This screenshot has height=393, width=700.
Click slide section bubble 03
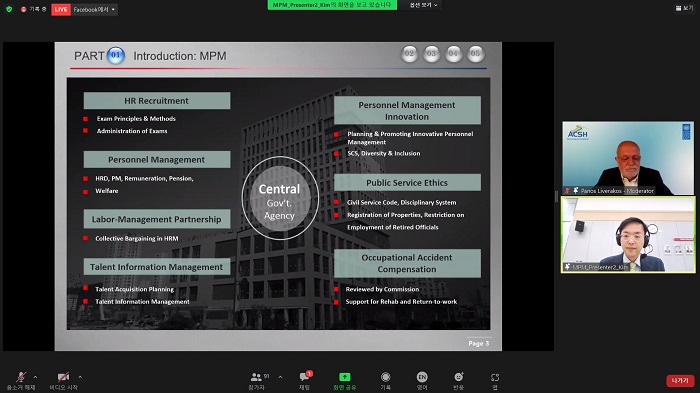pos(431,54)
